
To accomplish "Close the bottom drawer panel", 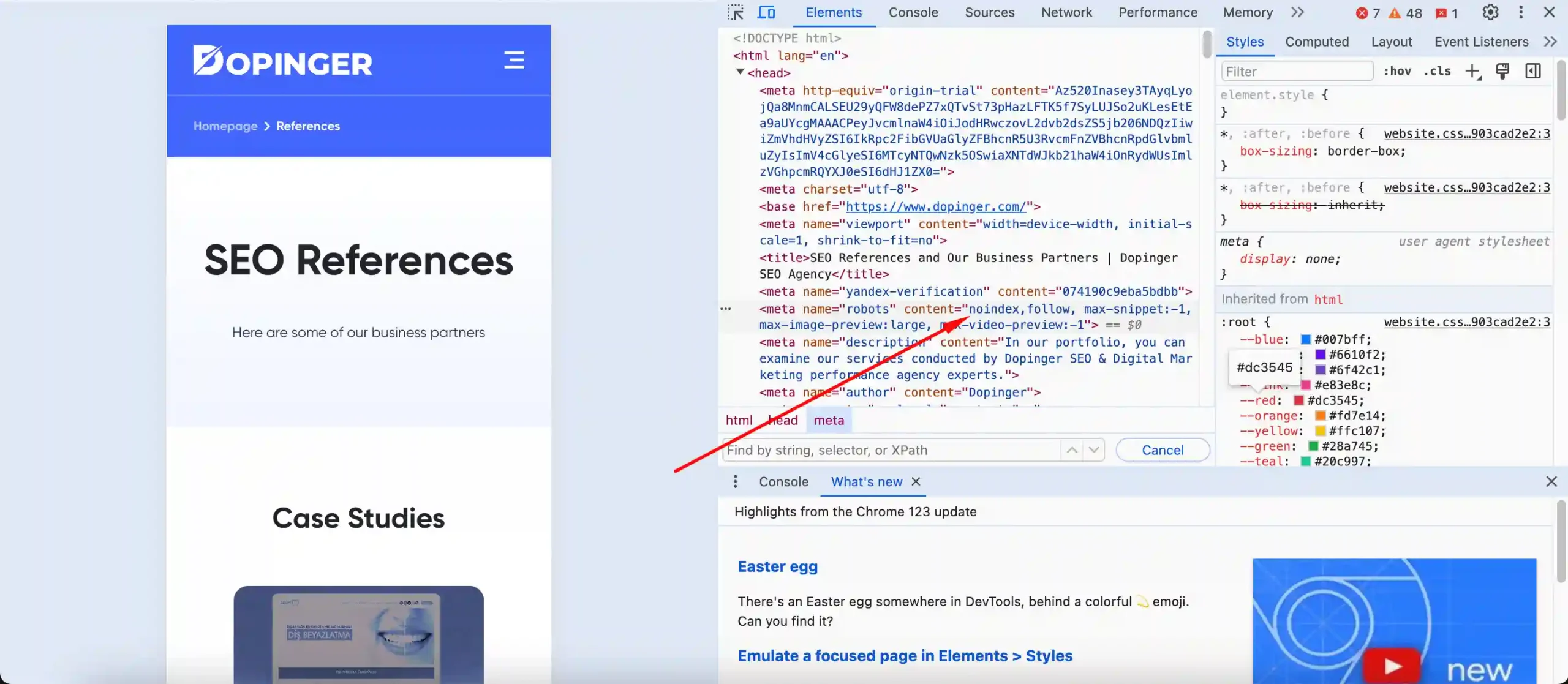I will tap(1551, 481).
